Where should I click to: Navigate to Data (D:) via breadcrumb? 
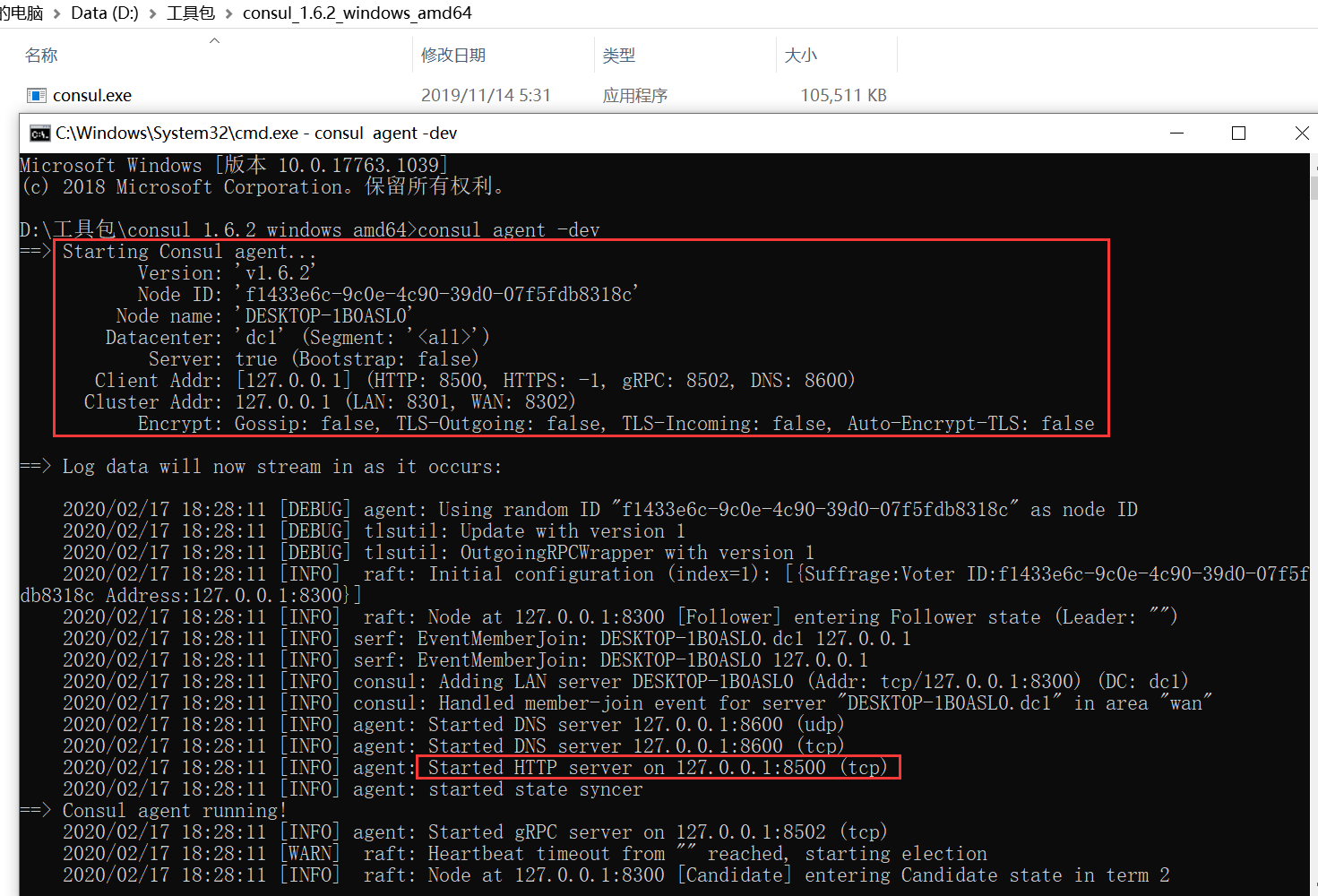[x=104, y=13]
